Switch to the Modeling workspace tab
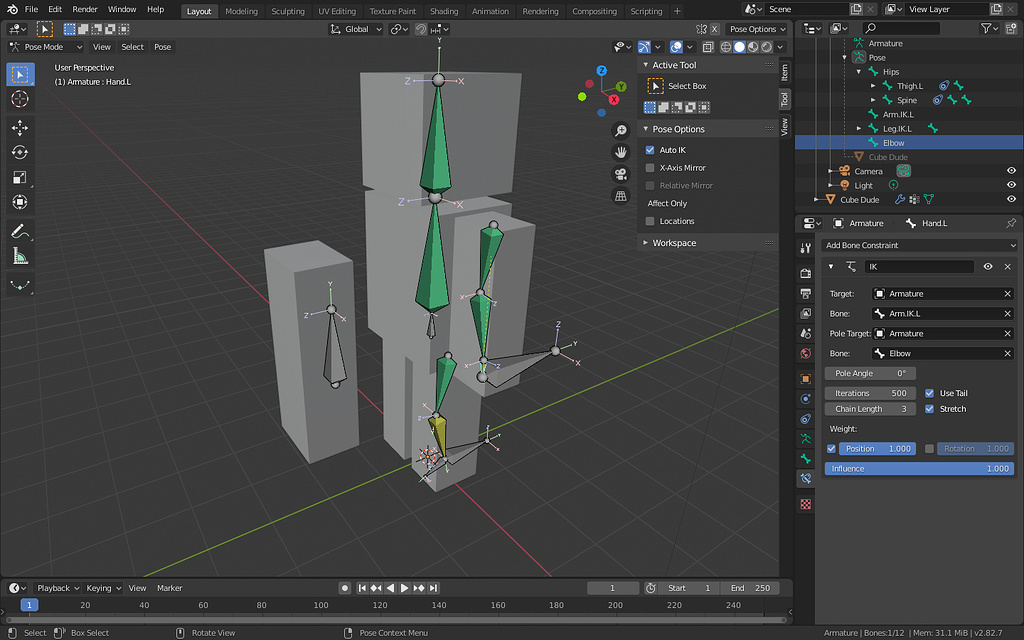Image resolution: width=1024 pixels, height=640 pixels. [x=242, y=11]
